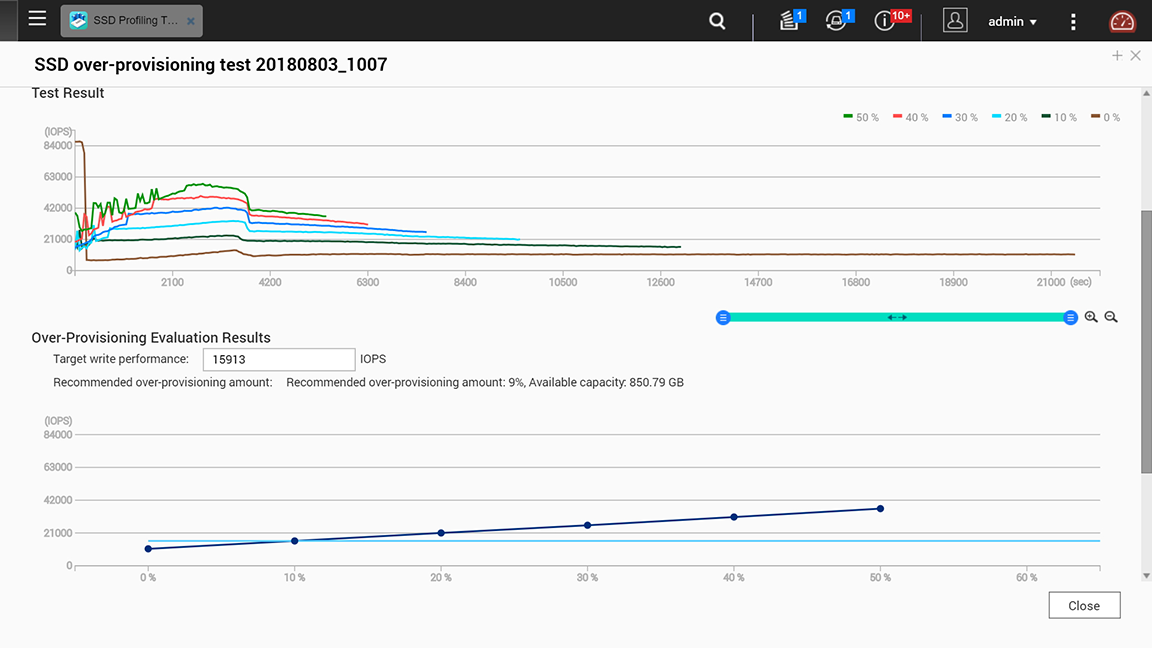
Task: Zoom in on the test result chart
Action: (x=1091, y=317)
